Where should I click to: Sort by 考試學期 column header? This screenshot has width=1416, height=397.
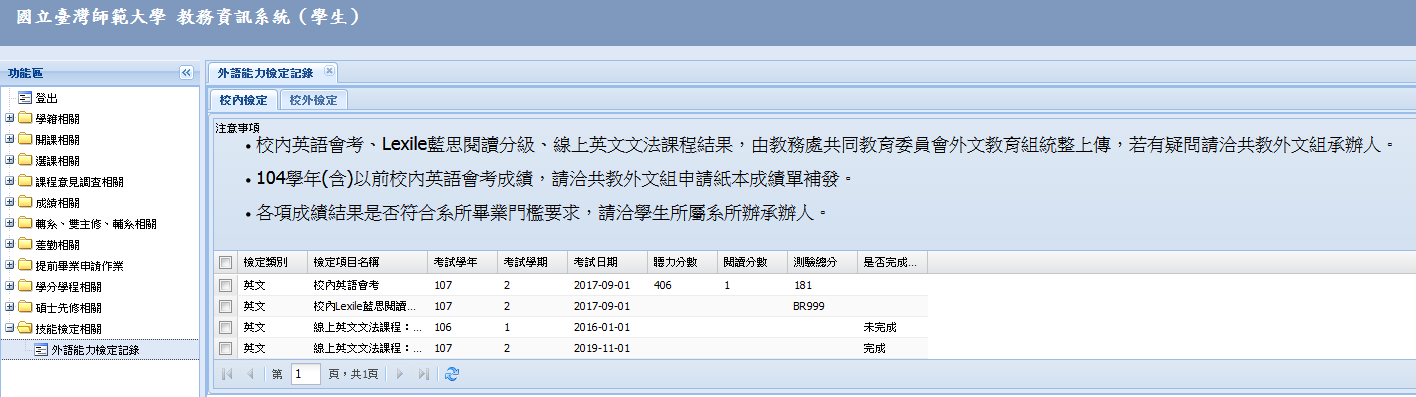click(x=532, y=262)
